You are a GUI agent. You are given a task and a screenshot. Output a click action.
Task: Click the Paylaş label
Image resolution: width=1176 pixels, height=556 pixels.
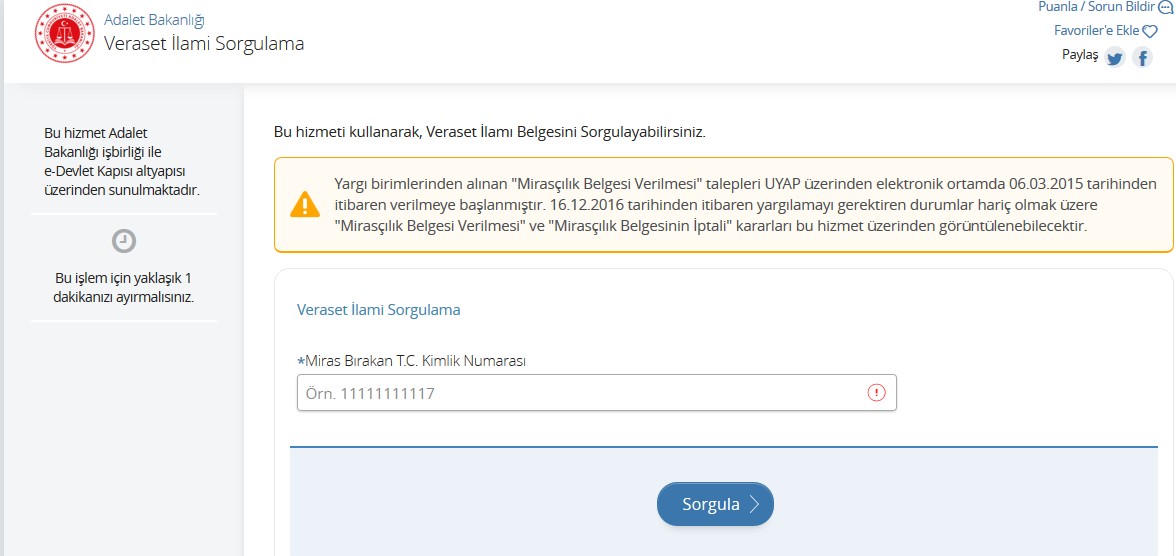1079,55
